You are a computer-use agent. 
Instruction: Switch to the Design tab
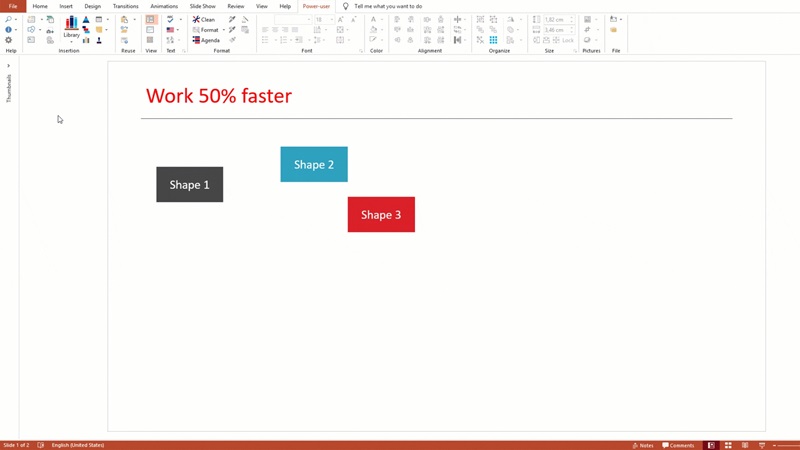92,6
